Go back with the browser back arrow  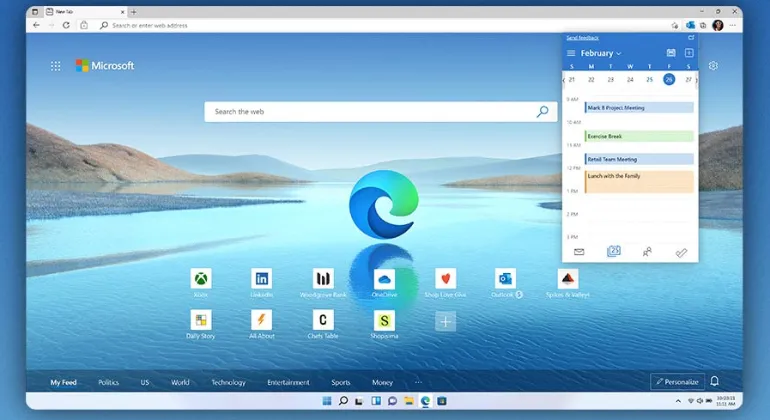click(36, 25)
